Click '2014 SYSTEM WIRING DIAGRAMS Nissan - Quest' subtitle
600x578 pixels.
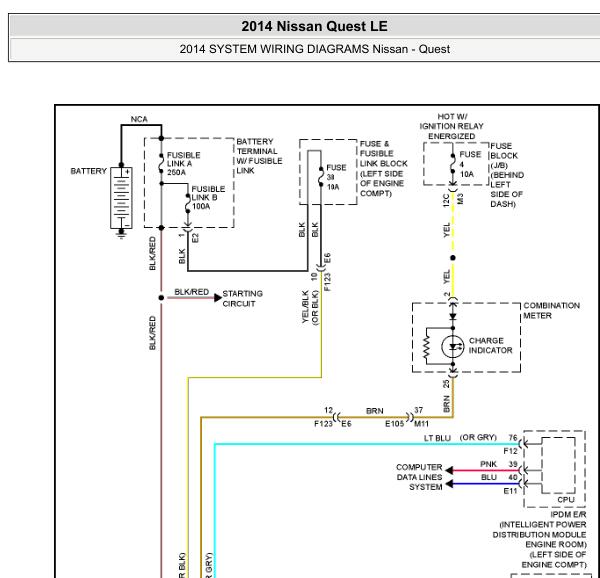point(315,49)
